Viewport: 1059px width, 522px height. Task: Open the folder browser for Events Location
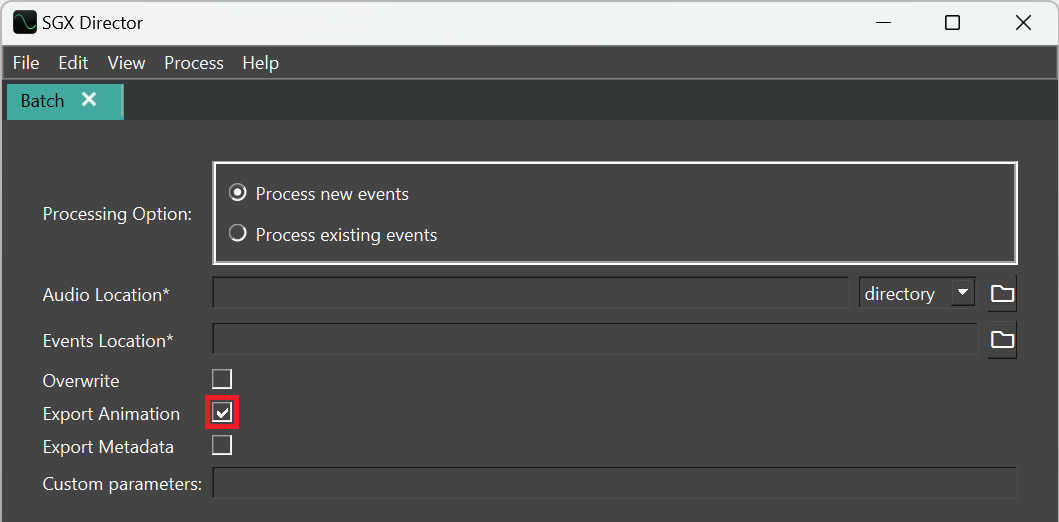point(1002,340)
